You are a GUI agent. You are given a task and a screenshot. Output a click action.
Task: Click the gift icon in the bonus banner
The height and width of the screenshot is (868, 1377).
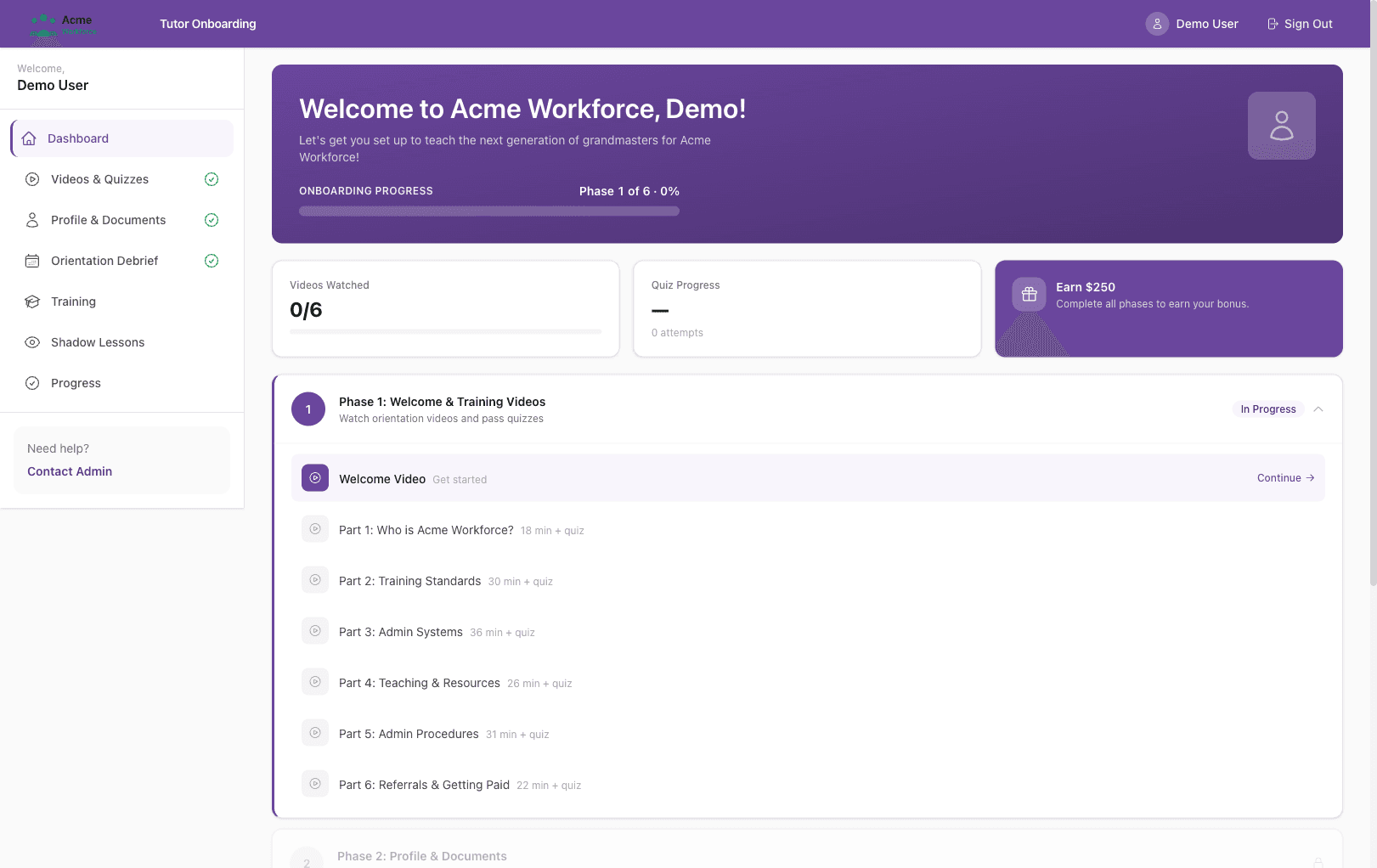[1029, 294]
